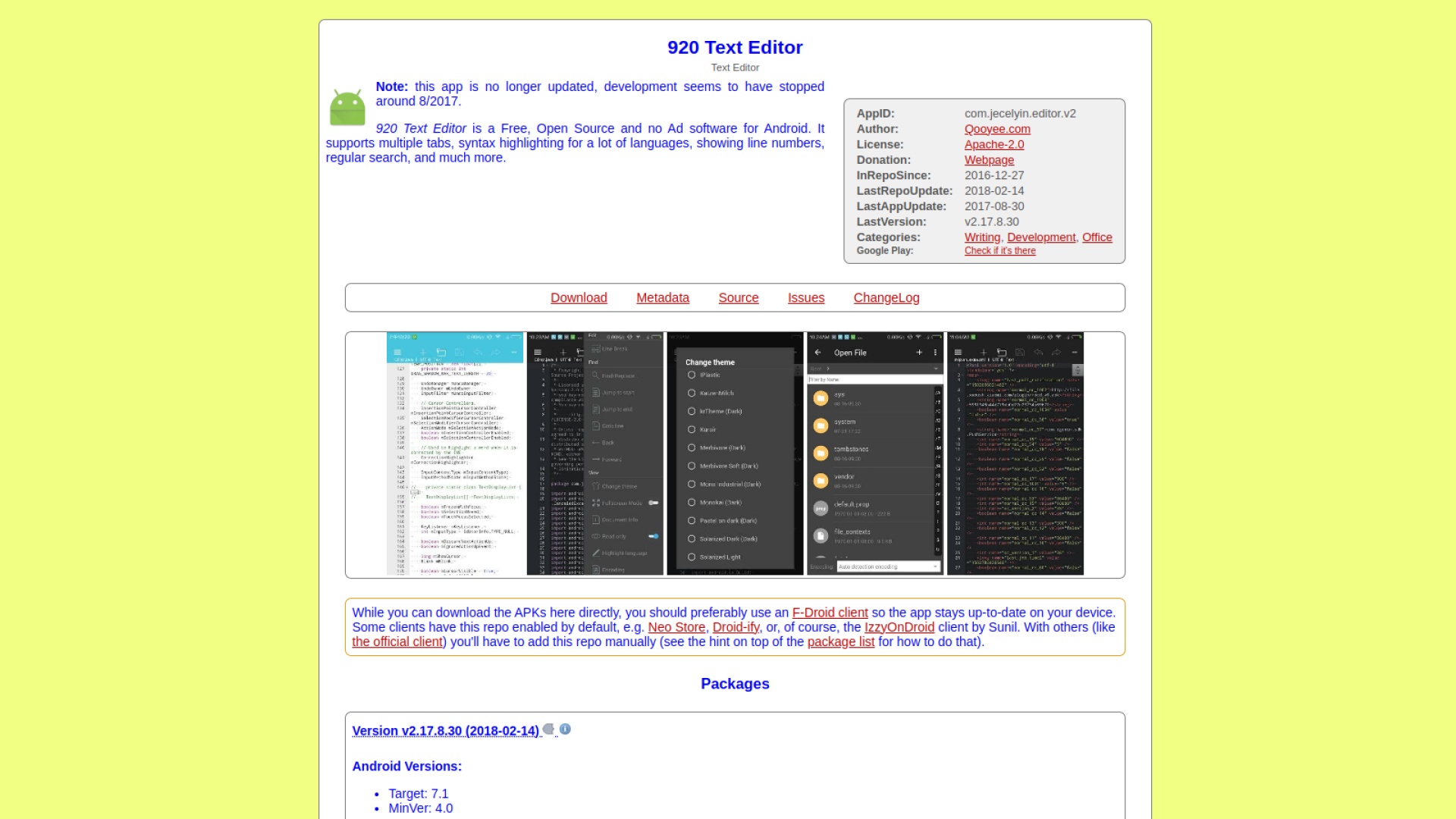Select the Find/Replace magnifier icon
This screenshot has height=819, width=1456.
tap(595, 375)
